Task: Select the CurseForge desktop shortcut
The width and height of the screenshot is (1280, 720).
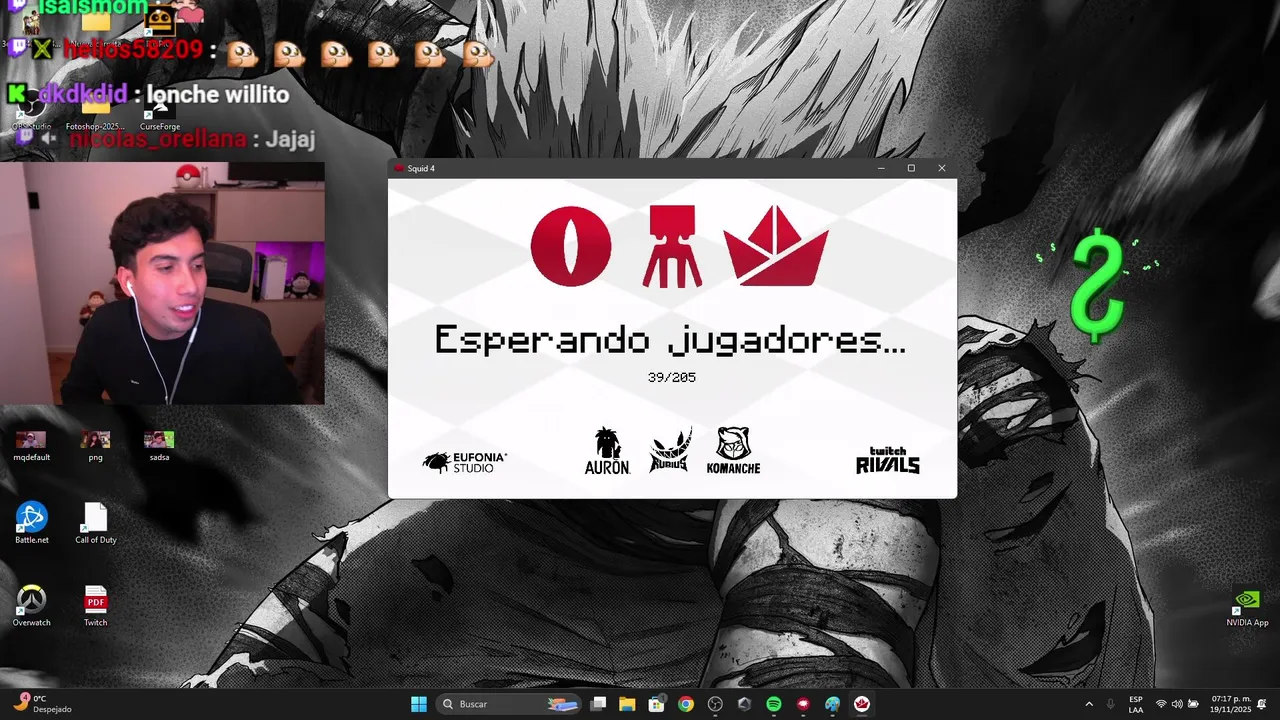Action: pyautogui.click(x=159, y=110)
